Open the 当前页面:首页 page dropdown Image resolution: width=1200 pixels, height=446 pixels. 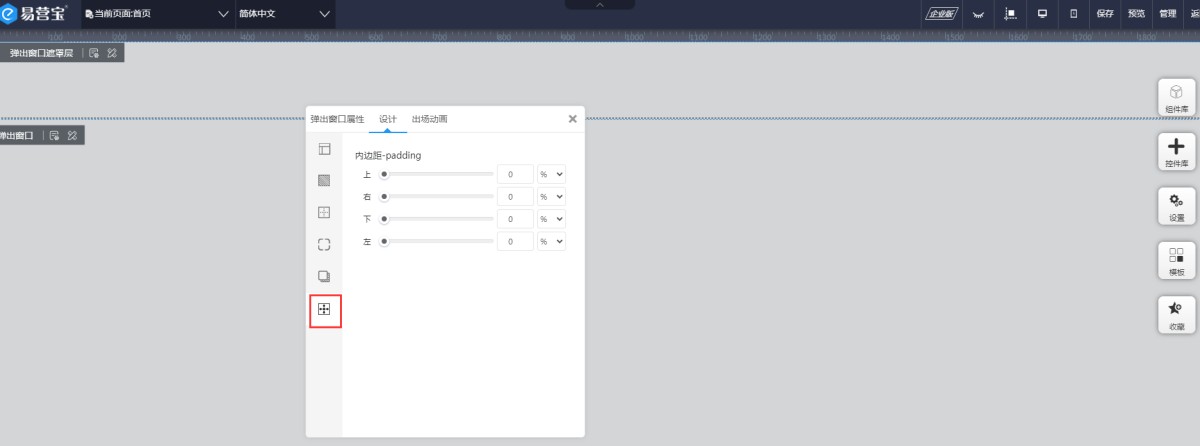pyautogui.click(x=157, y=14)
